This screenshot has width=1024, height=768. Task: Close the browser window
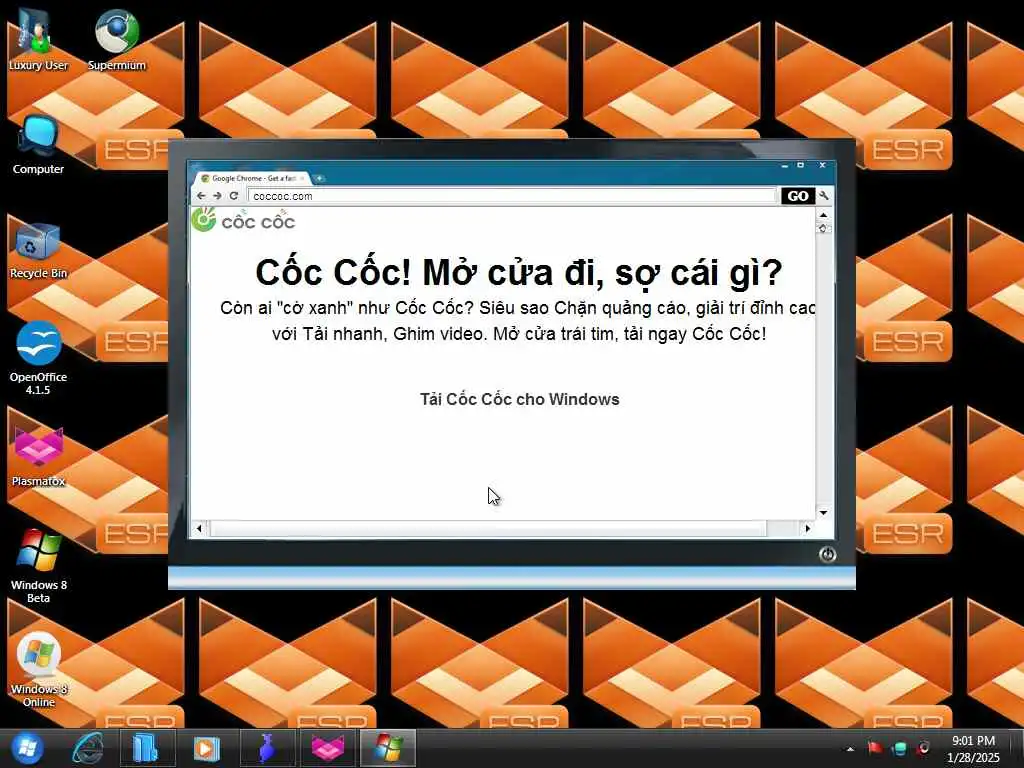tap(822, 165)
